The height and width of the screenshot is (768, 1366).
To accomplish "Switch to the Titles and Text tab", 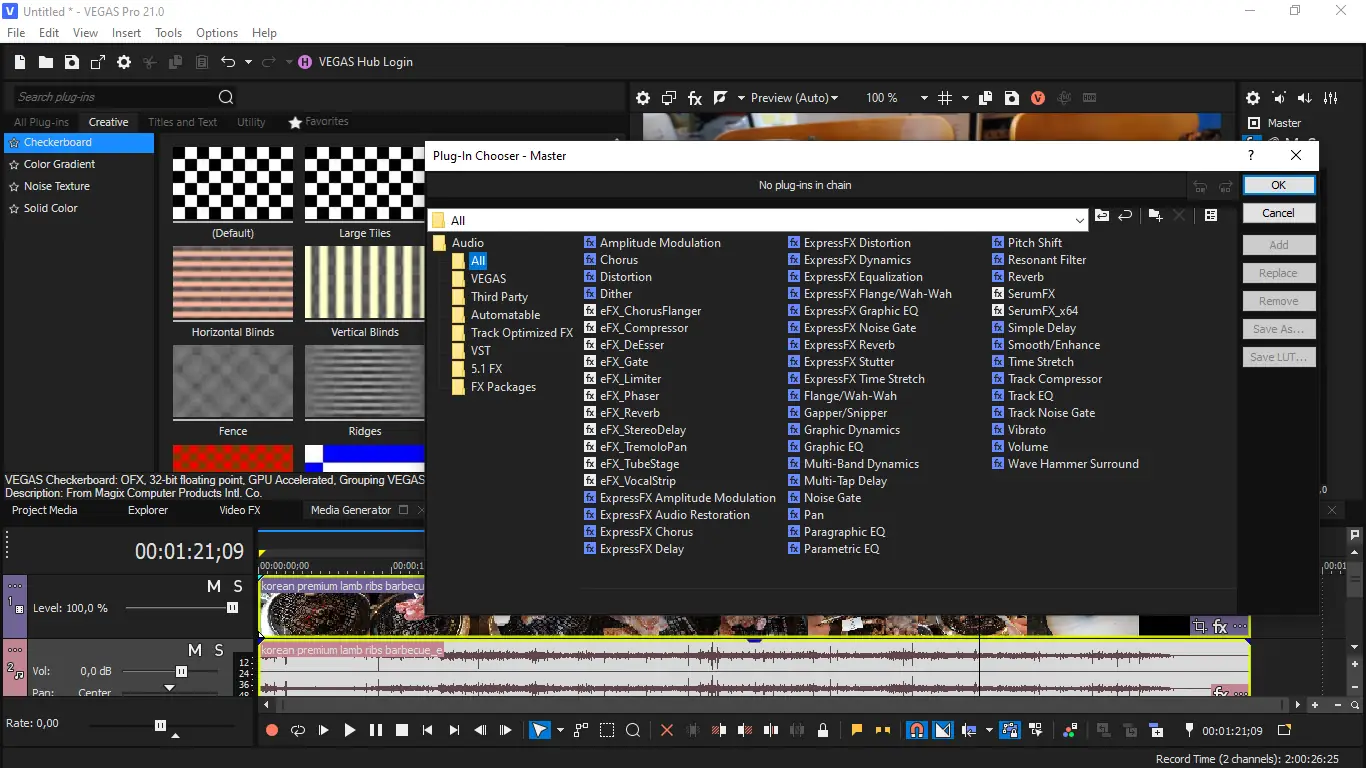I will [183, 122].
